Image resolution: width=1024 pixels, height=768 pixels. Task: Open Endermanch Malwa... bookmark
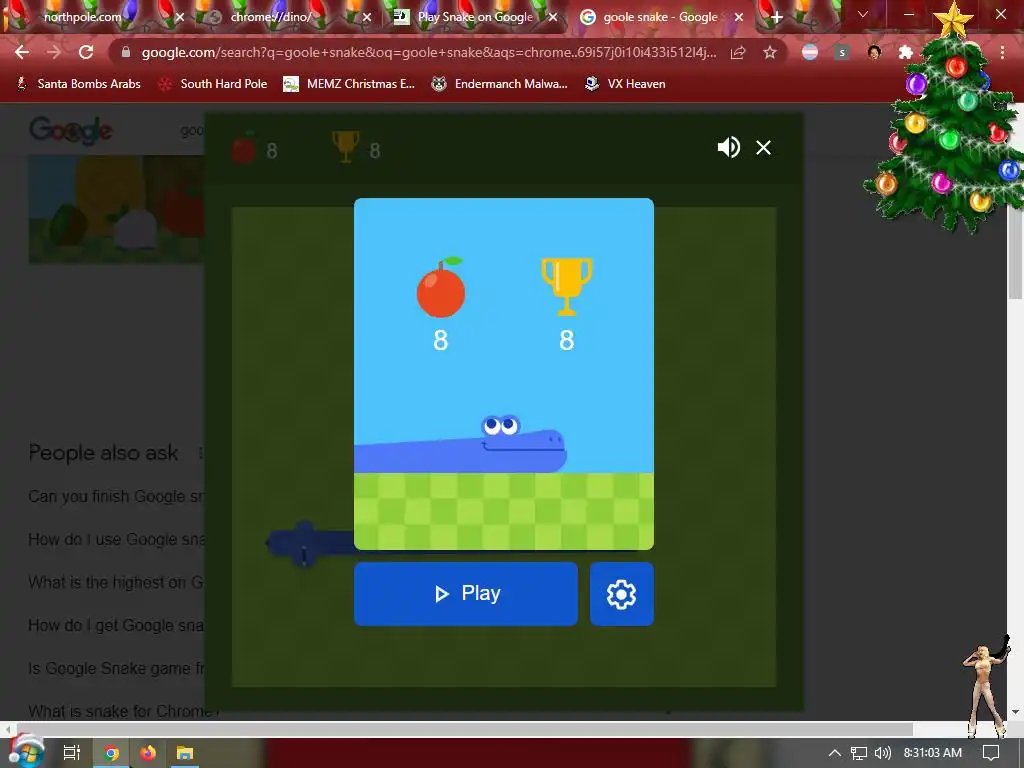(500, 84)
